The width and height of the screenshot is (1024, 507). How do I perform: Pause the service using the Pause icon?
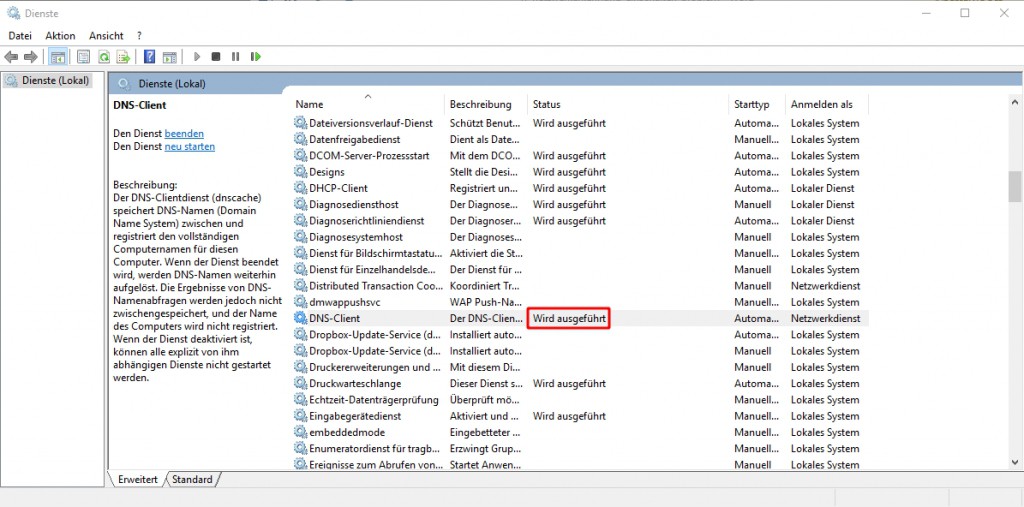pos(236,57)
